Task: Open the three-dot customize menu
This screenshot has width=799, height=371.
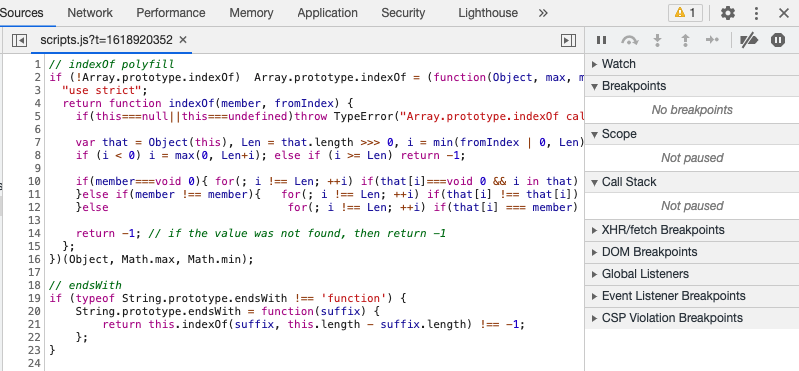Action: (757, 13)
